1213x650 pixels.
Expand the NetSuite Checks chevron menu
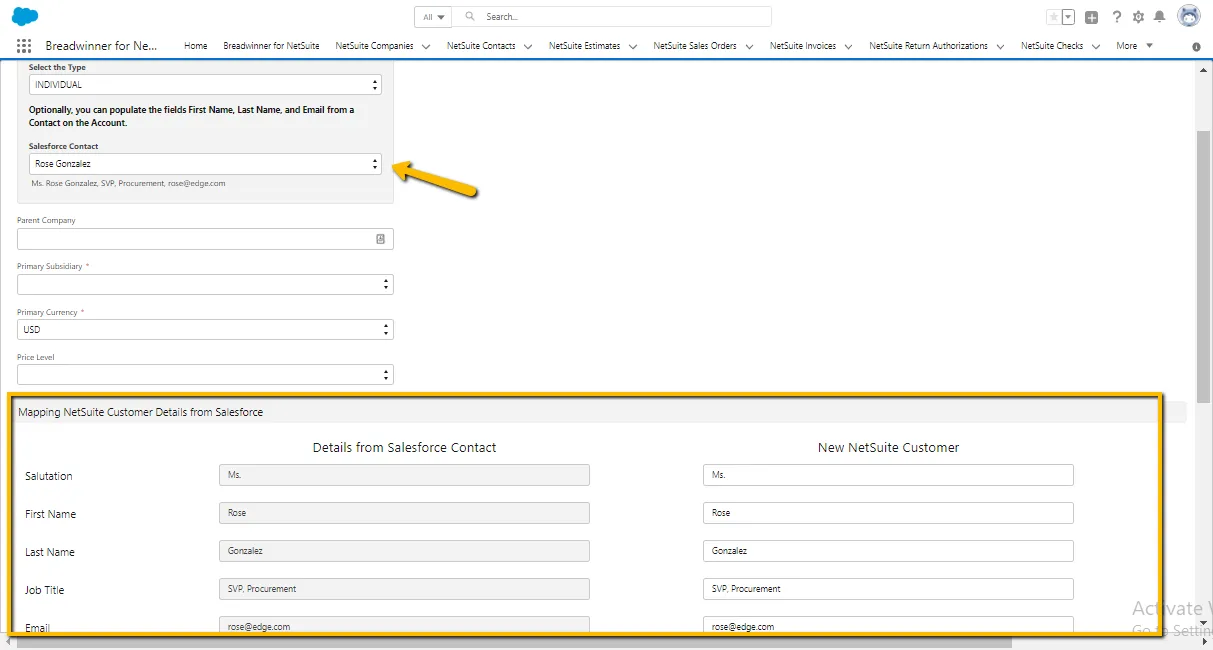pos(1096,46)
